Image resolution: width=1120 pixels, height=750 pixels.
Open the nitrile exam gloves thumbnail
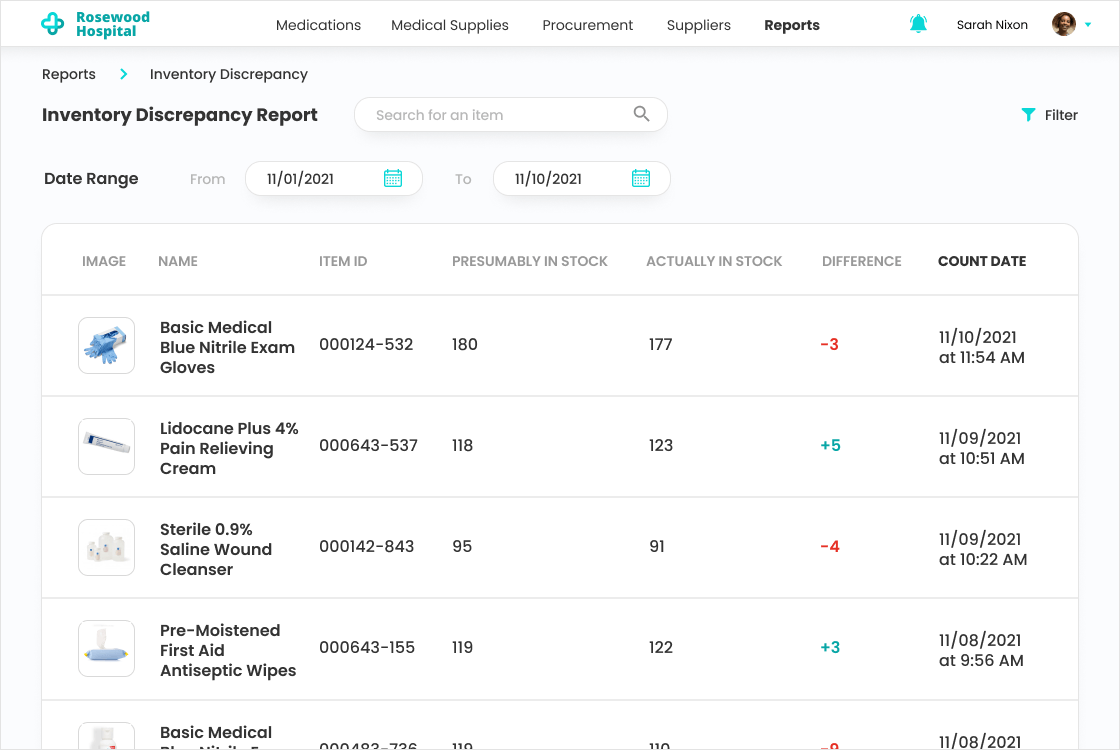tap(106, 346)
